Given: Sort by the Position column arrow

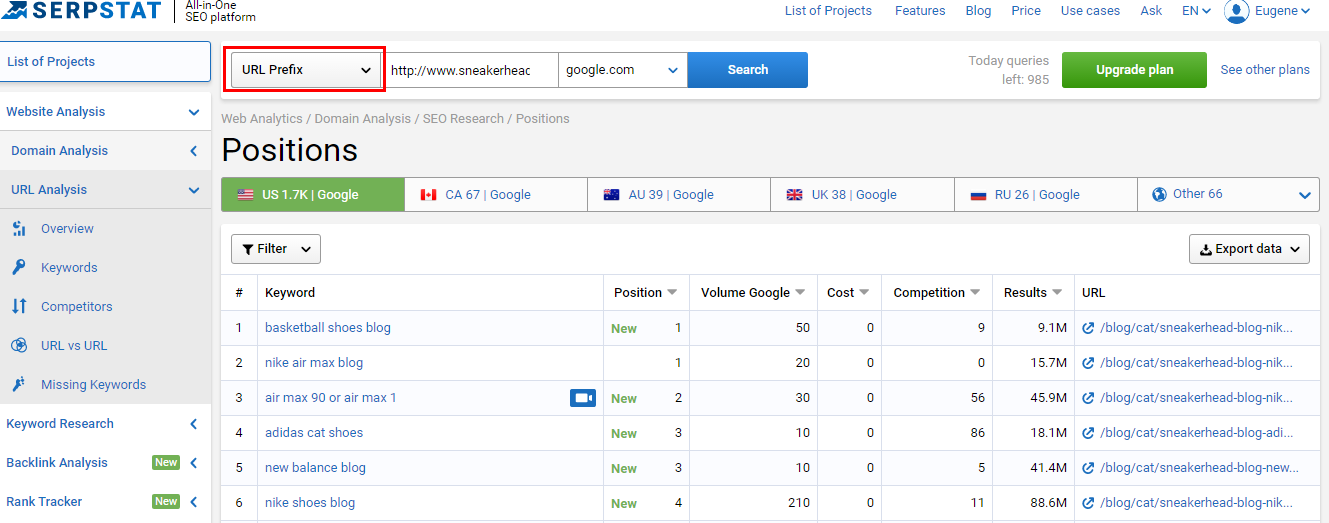Looking at the screenshot, I should coord(672,293).
